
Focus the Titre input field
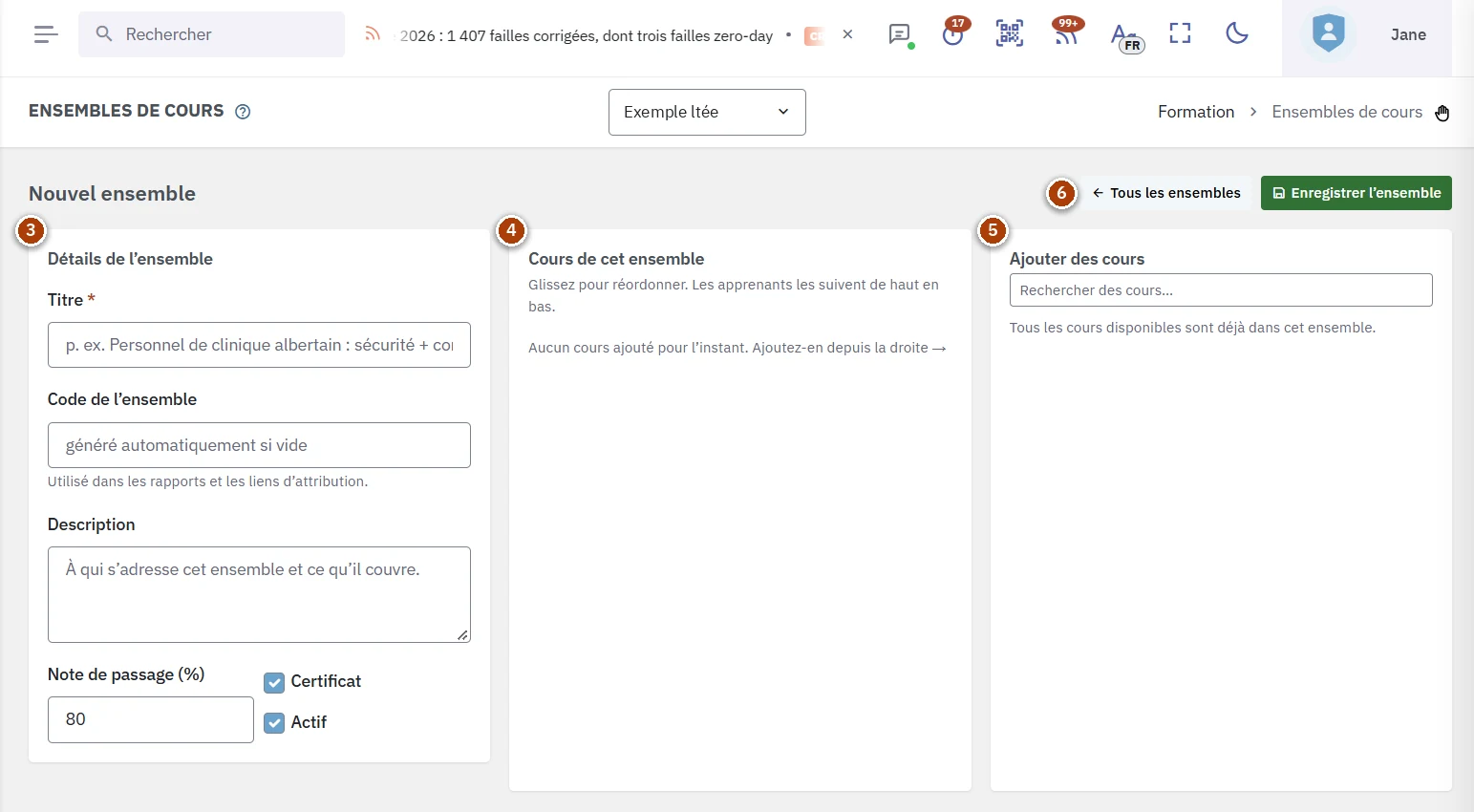point(259,345)
